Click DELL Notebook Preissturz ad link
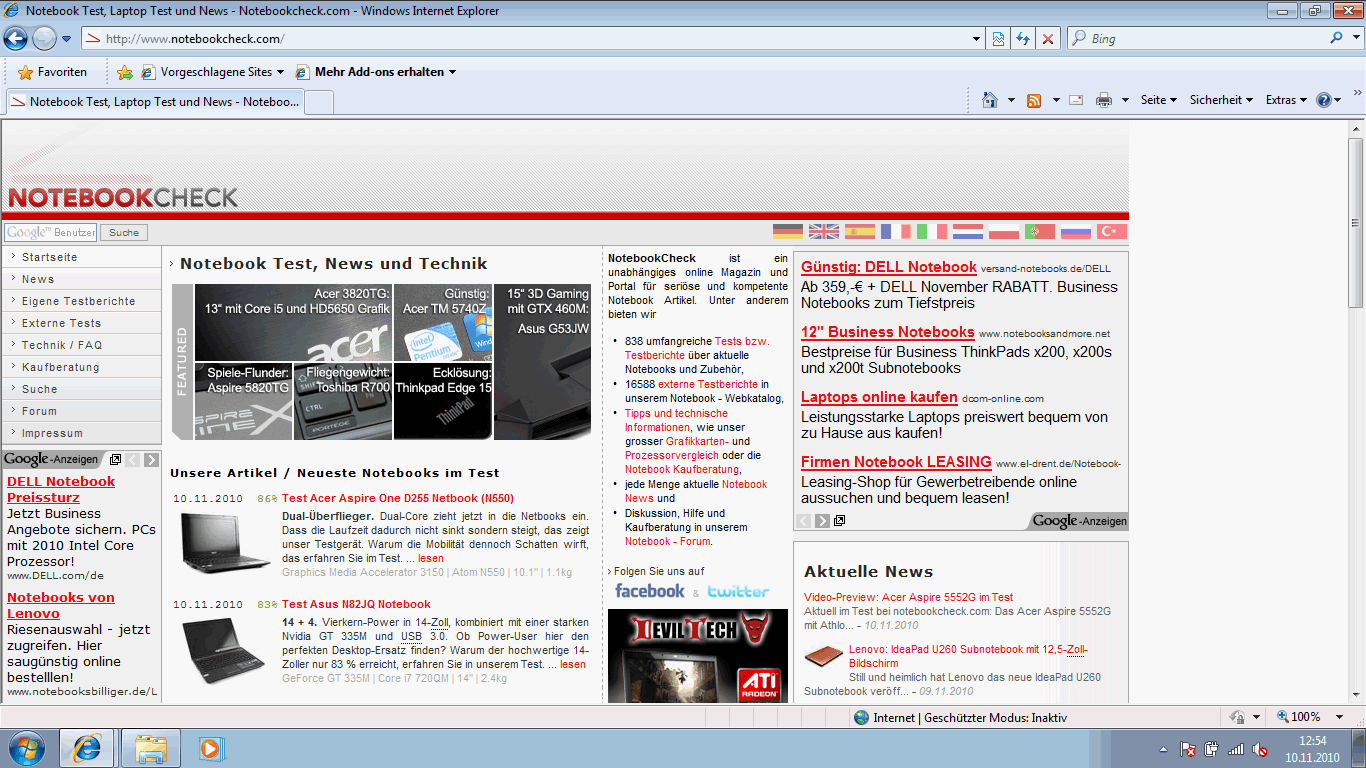This screenshot has height=768, width=1366. [x=61, y=489]
